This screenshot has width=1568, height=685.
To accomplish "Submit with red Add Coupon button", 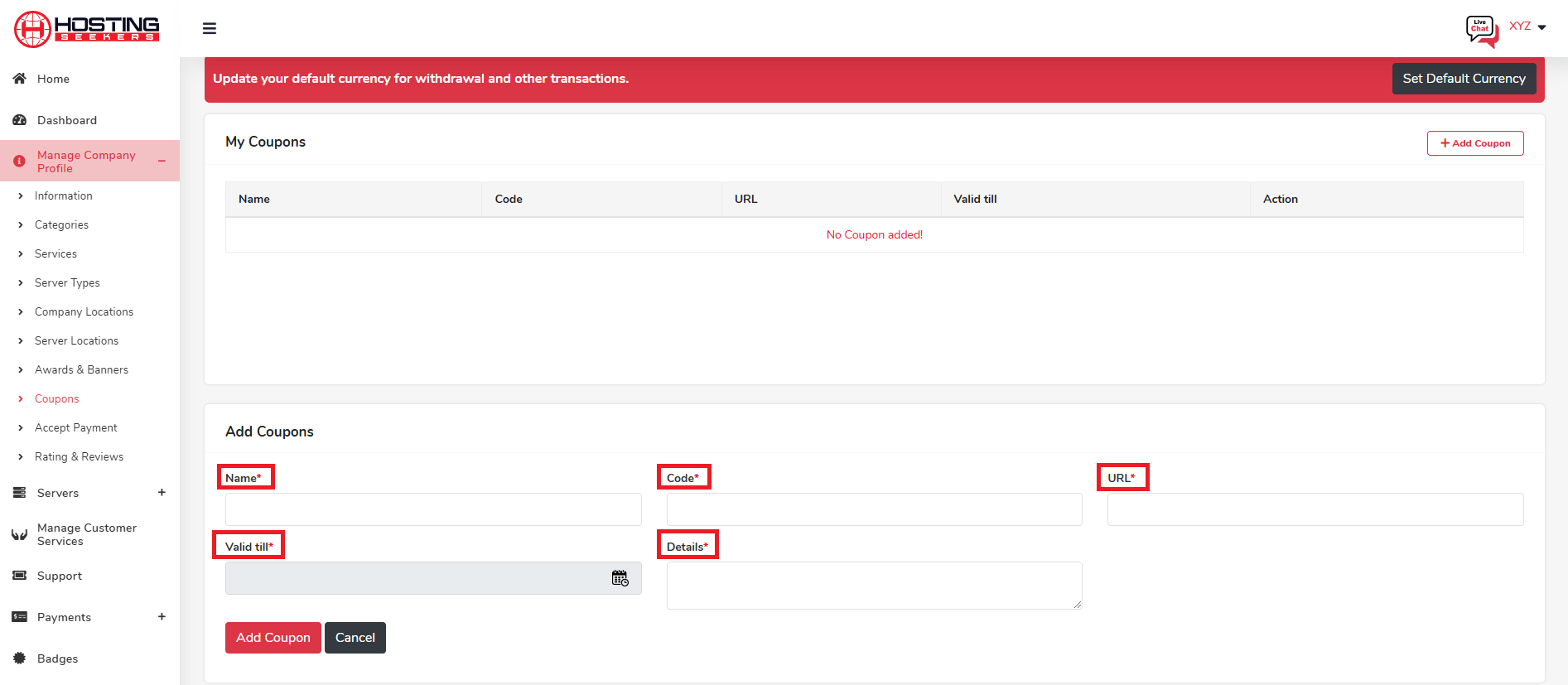I will coord(273,638).
